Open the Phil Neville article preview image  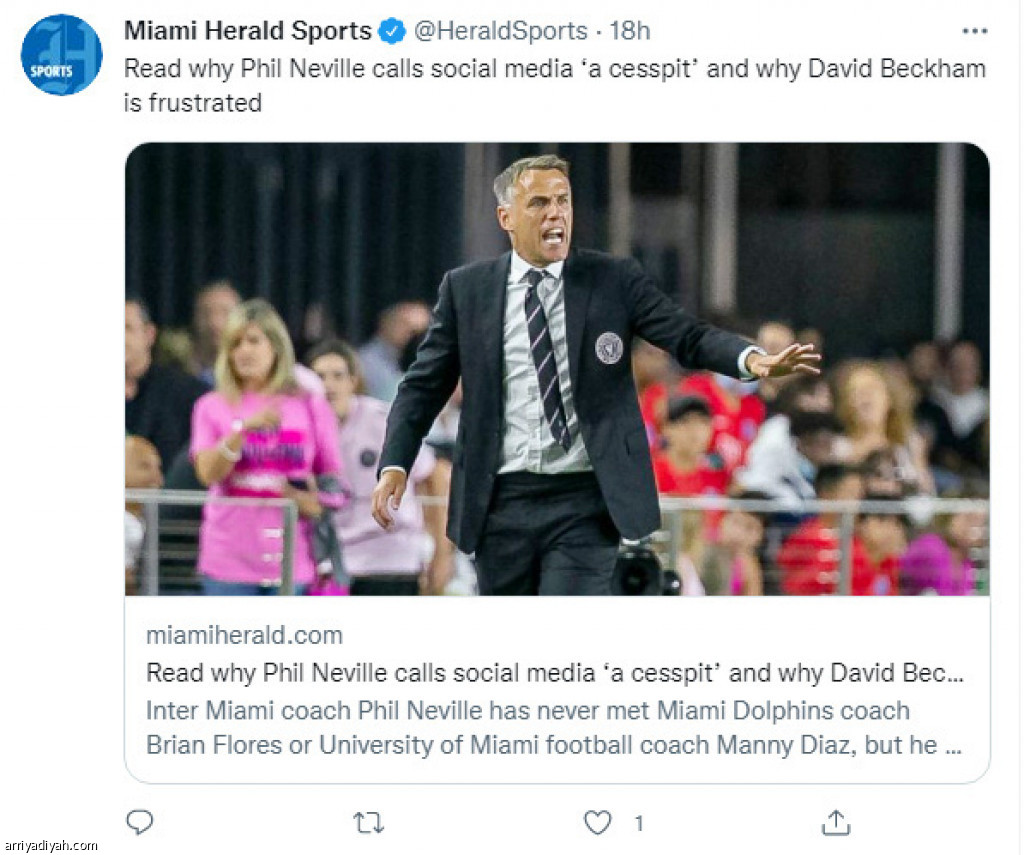coord(557,369)
